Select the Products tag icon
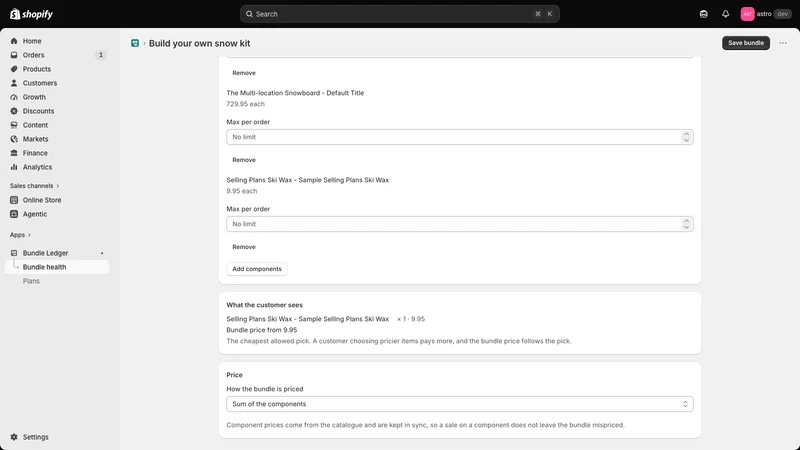800x450 pixels. coord(14,69)
